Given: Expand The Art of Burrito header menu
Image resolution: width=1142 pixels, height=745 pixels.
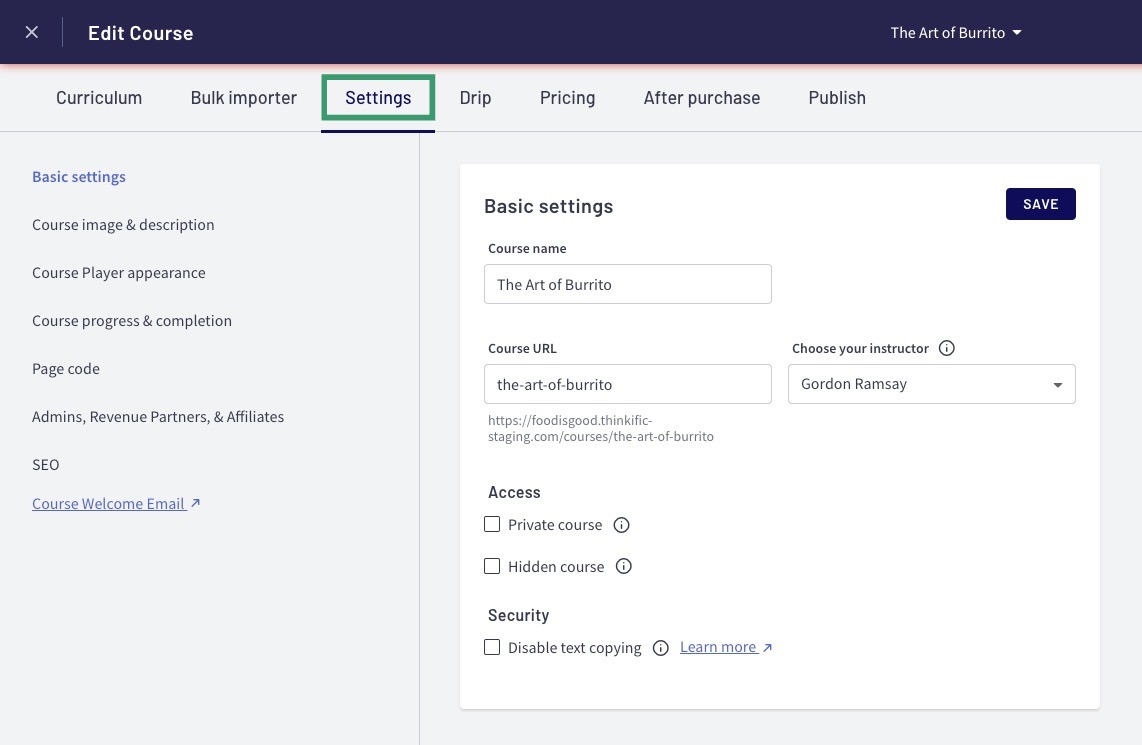Looking at the screenshot, I should 956,32.
